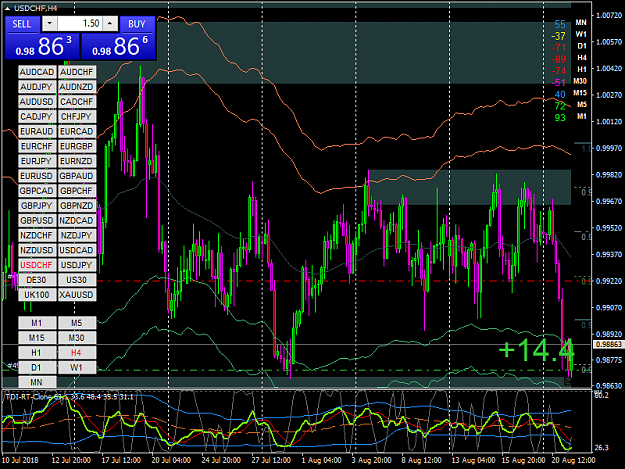Screen dimensions: 625x469
Task: Change timeframe to M15
Action: pyautogui.click(x=37, y=338)
